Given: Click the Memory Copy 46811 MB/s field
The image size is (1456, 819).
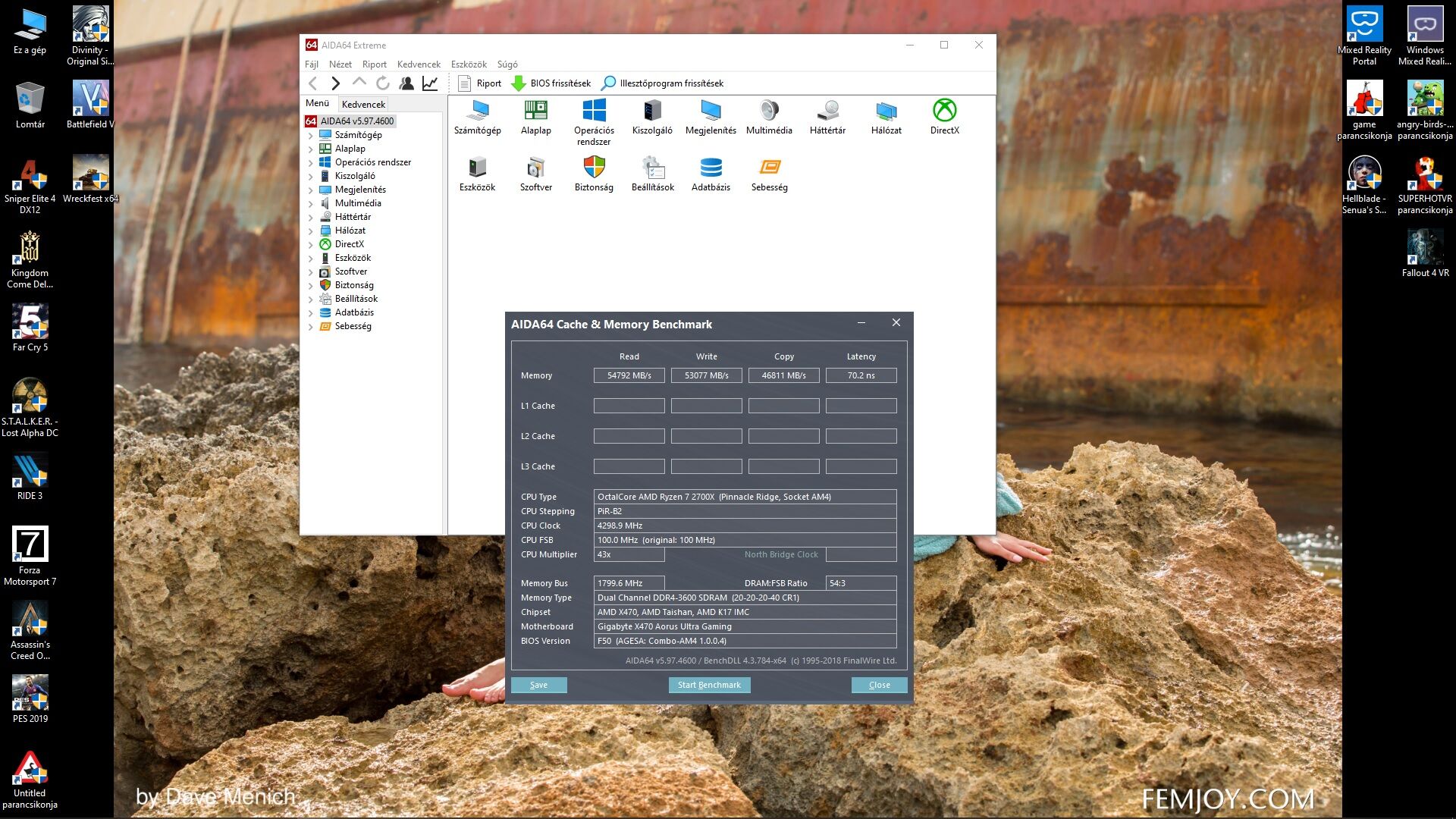Looking at the screenshot, I should click(784, 375).
